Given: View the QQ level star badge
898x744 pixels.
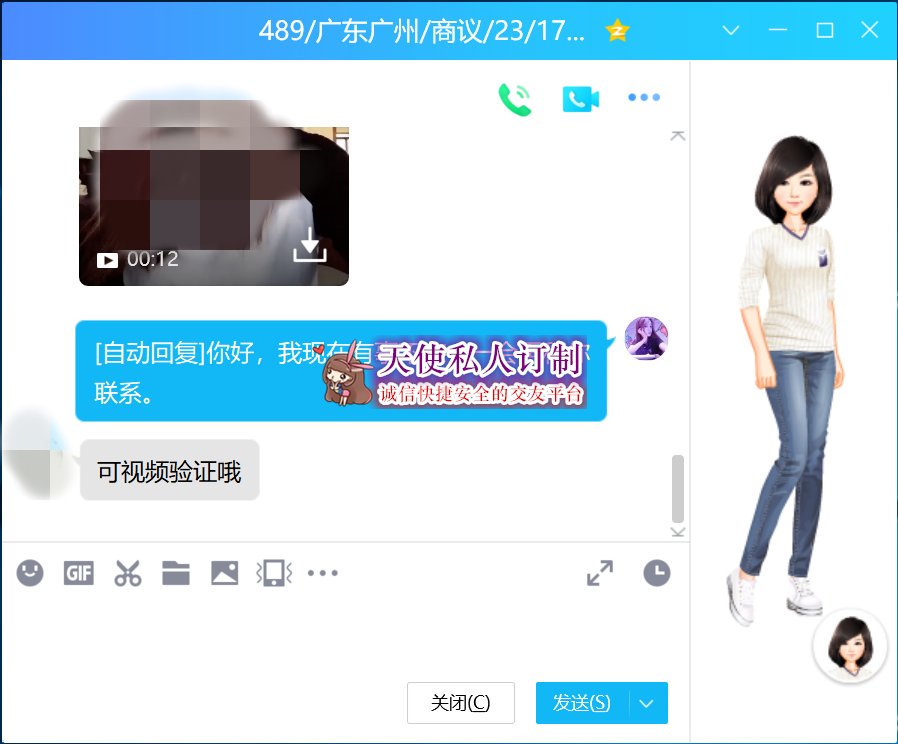Looking at the screenshot, I should (617, 30).
